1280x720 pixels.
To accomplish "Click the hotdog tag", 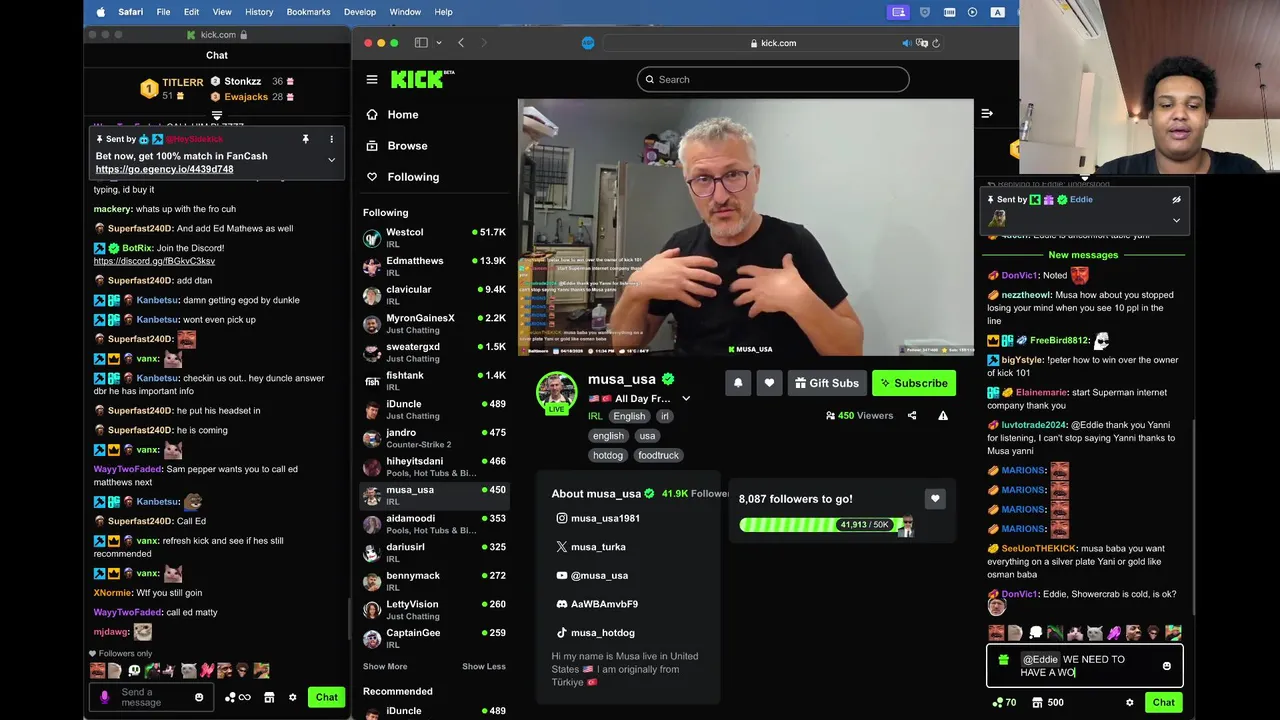I will [x=608, y=456].
